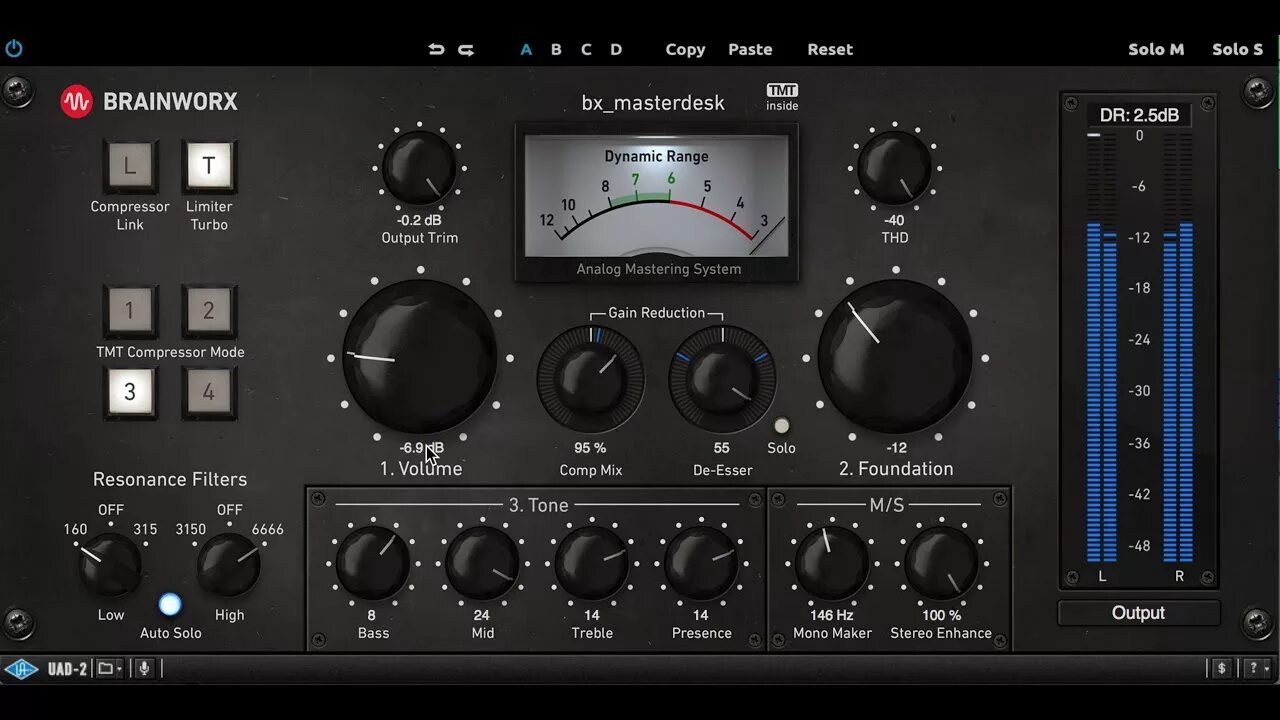Select settings slot C
This screenshot has height=720, width=1280.
[x=586, y=49]
